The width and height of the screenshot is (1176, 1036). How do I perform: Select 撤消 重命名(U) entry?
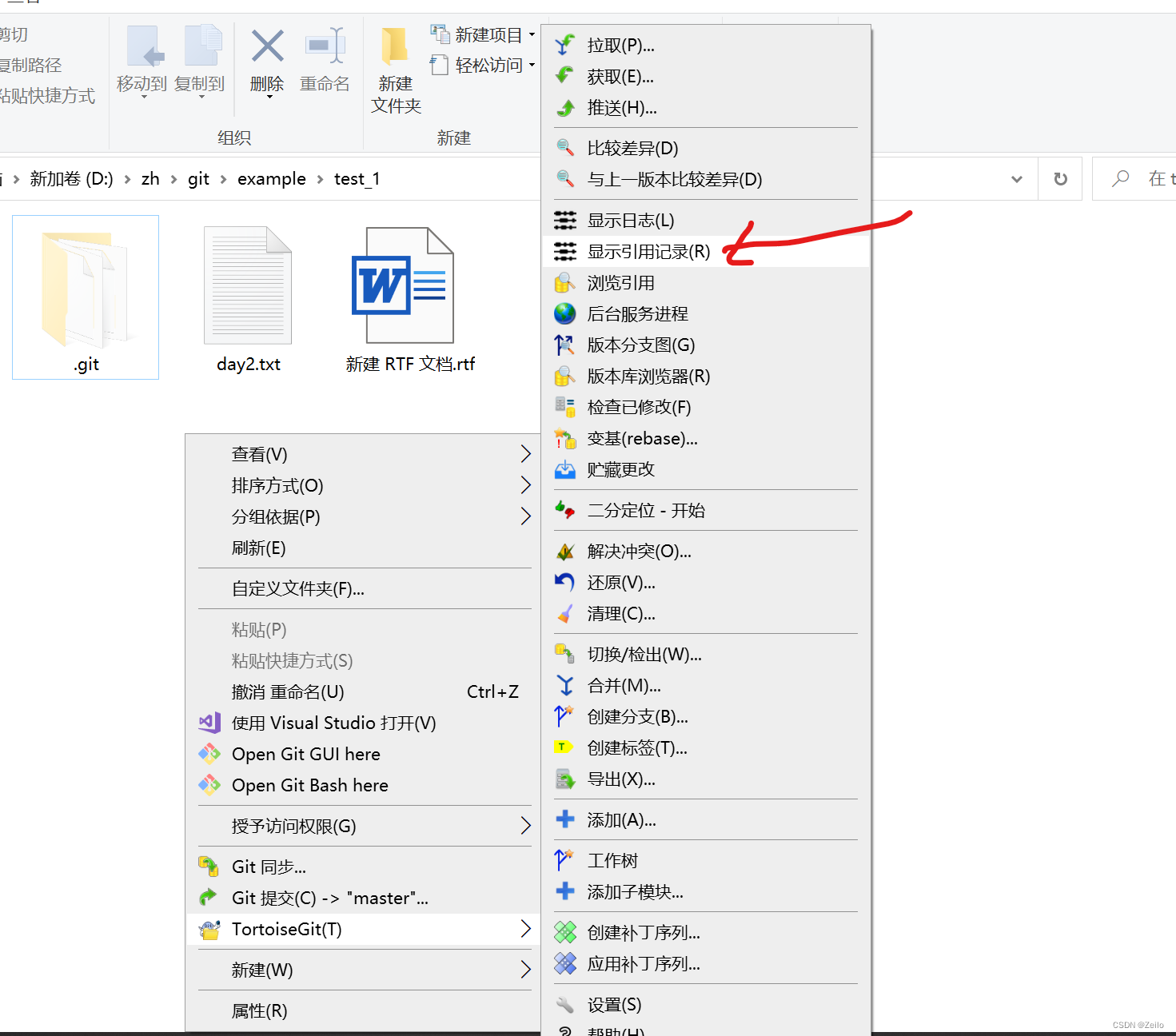(363, 691)
